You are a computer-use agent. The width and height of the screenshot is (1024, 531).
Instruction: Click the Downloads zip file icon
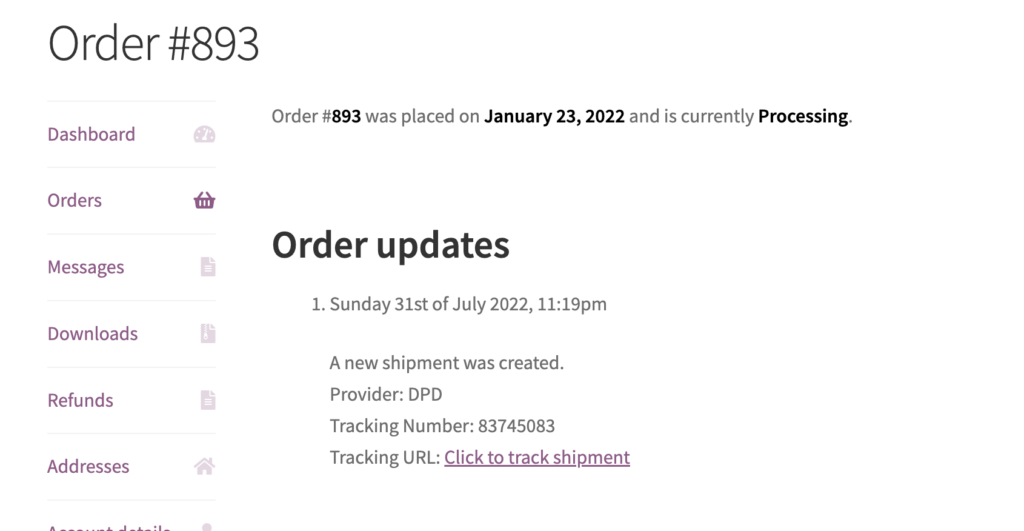pos(208,333)
